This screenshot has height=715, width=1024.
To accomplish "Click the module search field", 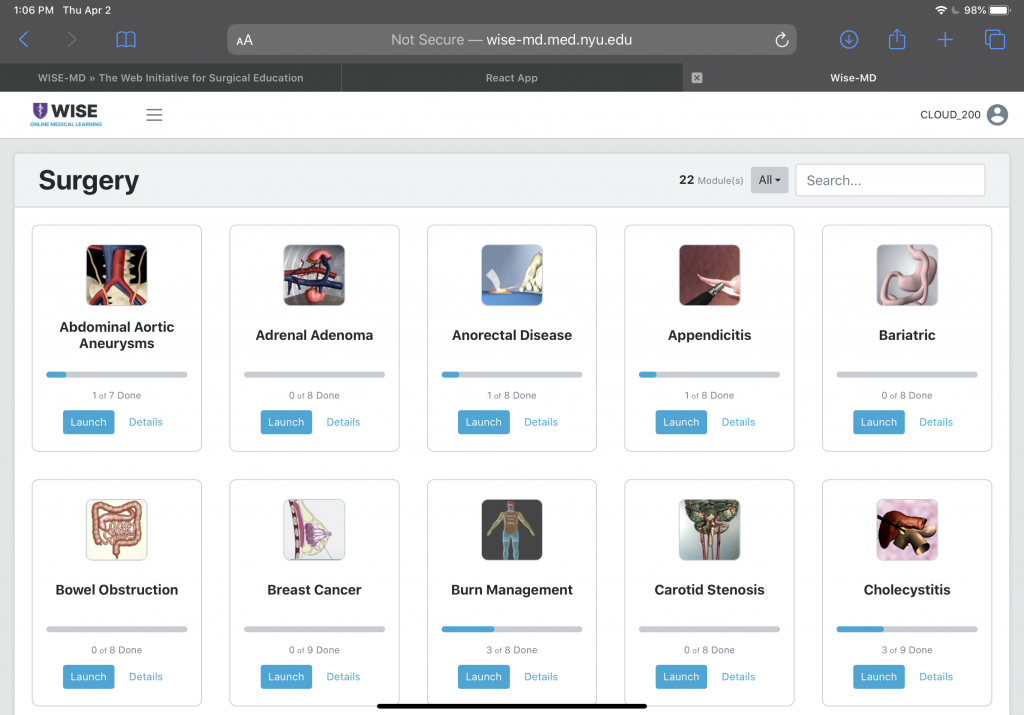I will 889,180.
